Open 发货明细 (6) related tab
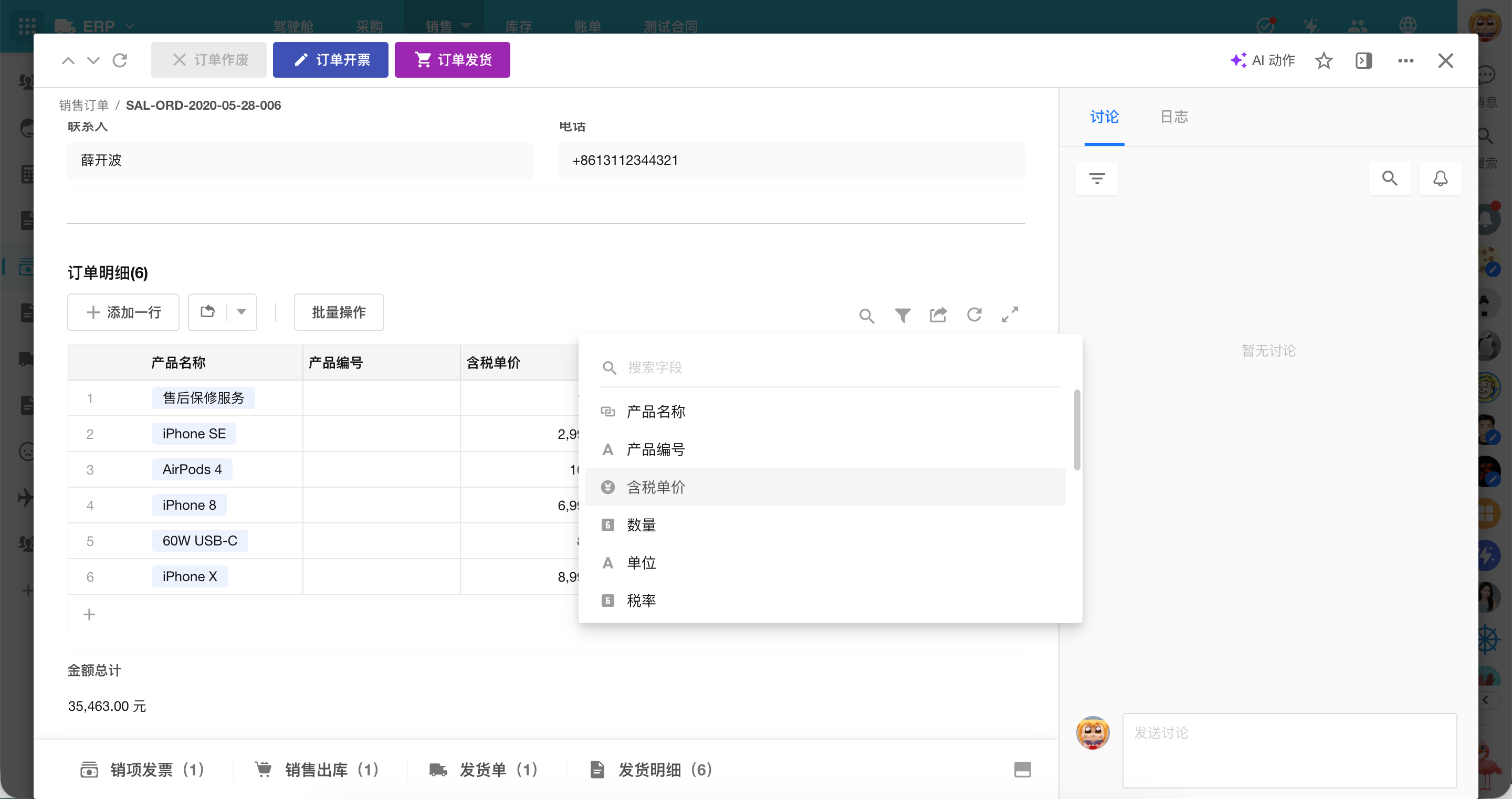Image resolution: width=1512 pixels, height=799 pixels. [652, 770]
